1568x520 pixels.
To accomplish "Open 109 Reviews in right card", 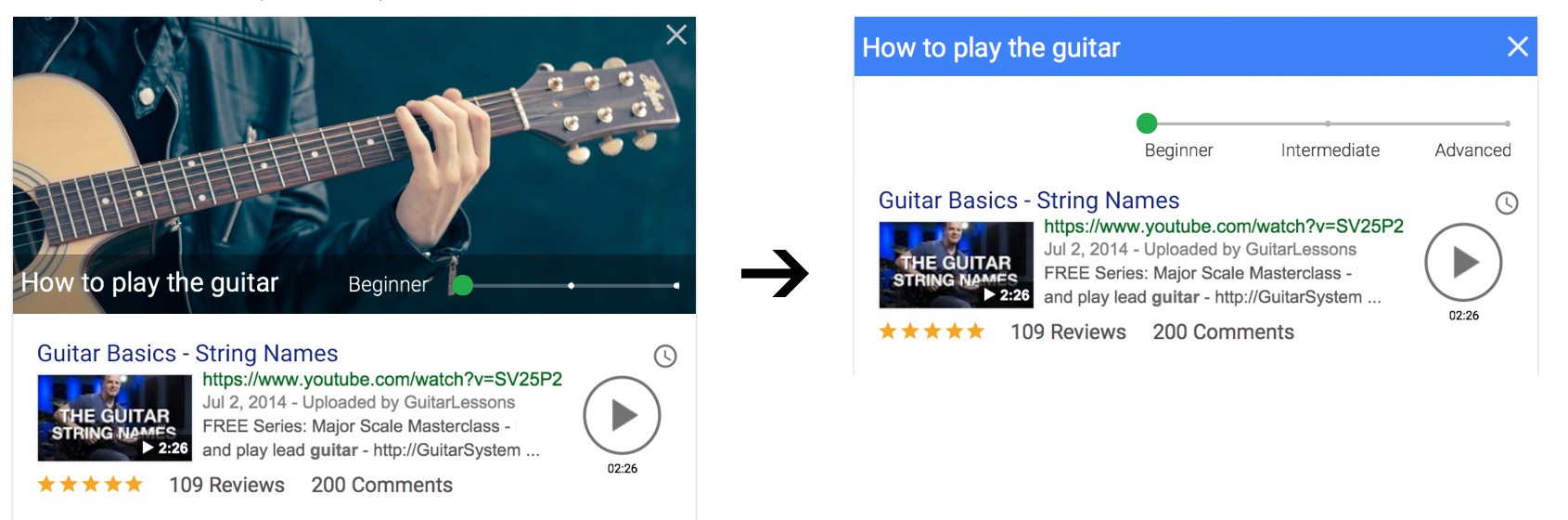I will point(1068,332).
